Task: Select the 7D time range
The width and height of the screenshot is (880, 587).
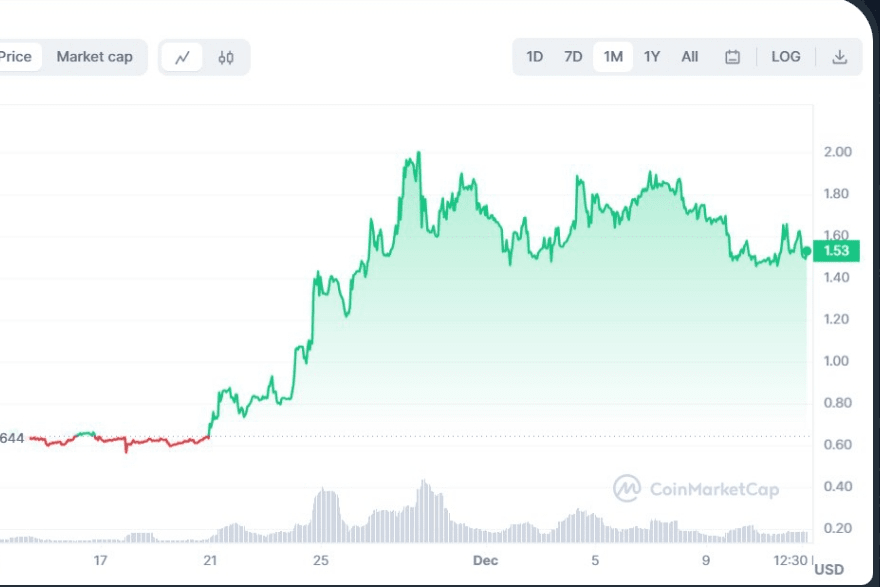Action: (x=573, y=57)
